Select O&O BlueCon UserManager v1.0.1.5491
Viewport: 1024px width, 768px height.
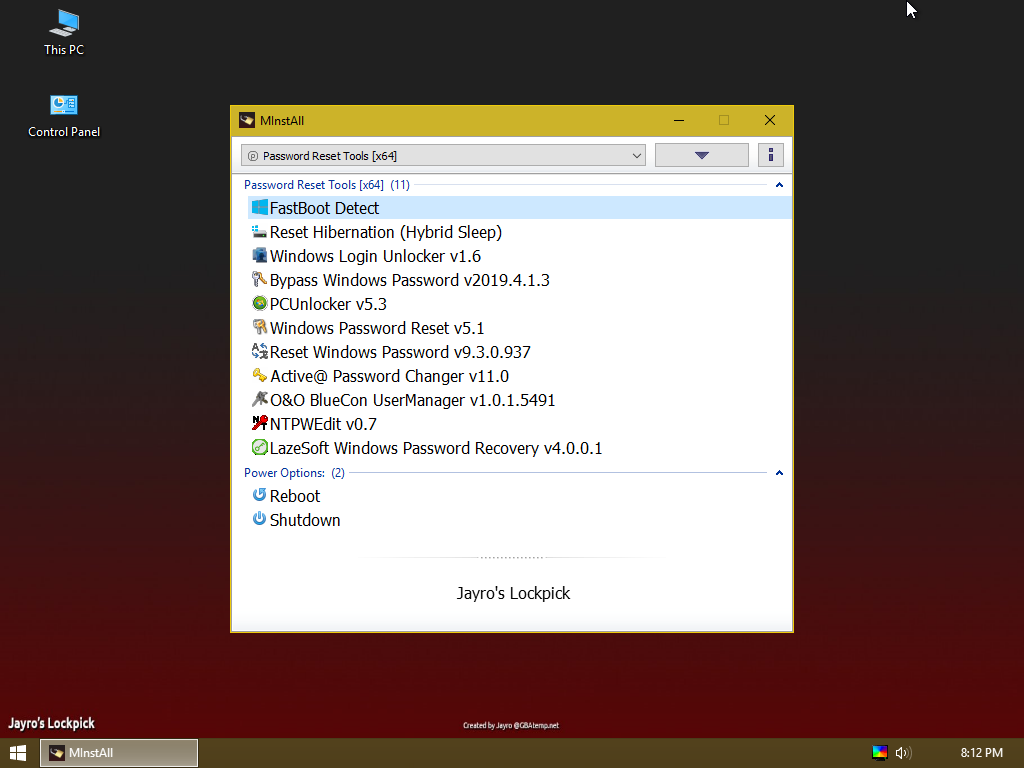coord(520,400)
